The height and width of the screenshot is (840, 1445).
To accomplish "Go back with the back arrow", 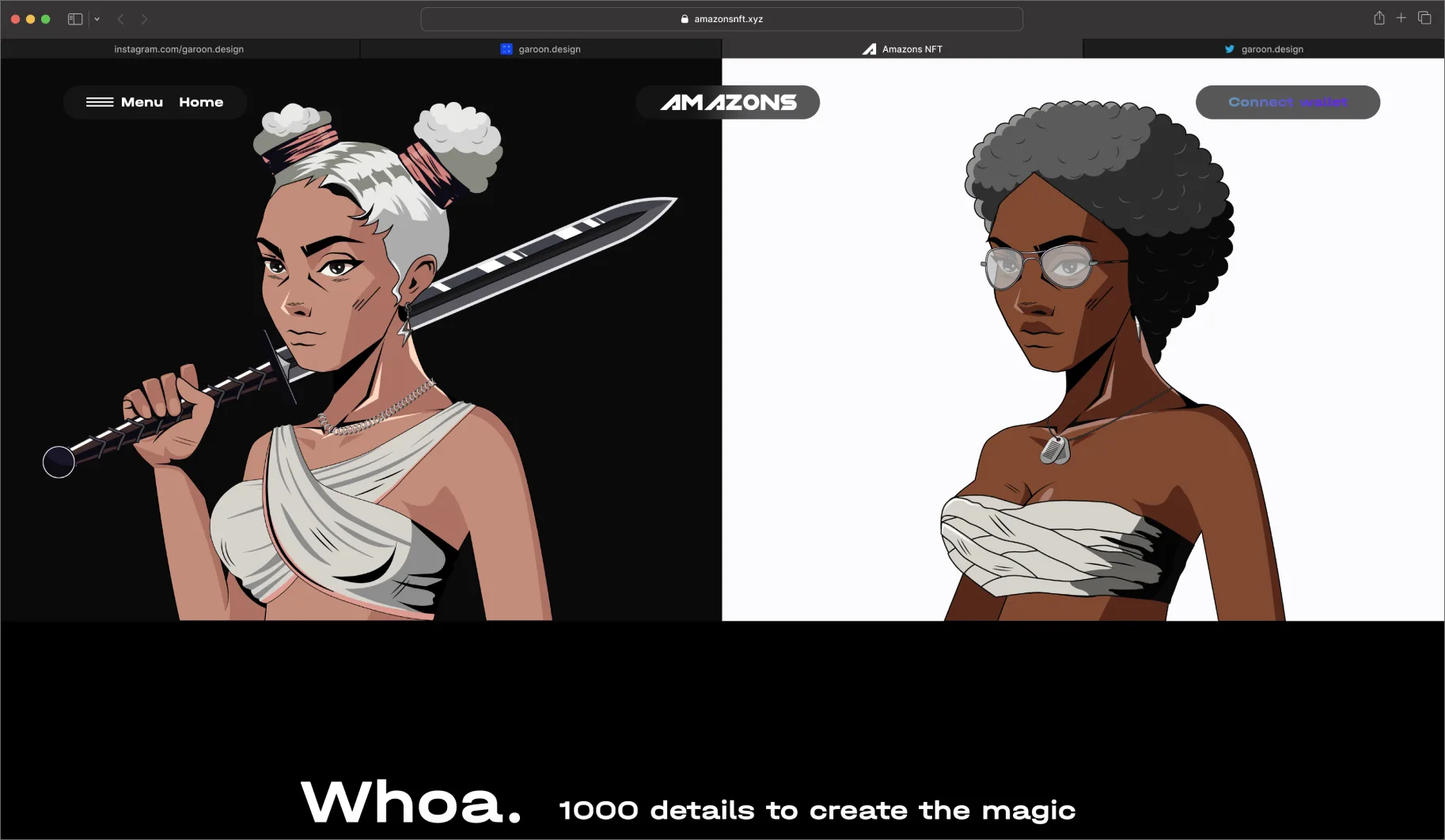I will pyautogui.click(x=121, y=19).
